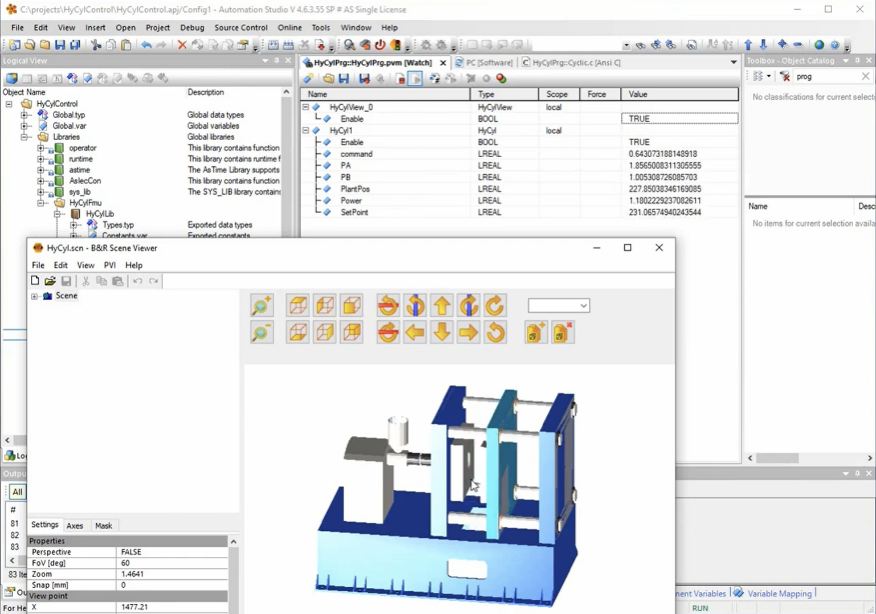This screenshot has width=876, height=614.
Task: Select the Zoom In magnifier tool in Scene Viewer
Action: tap(261, 306)
